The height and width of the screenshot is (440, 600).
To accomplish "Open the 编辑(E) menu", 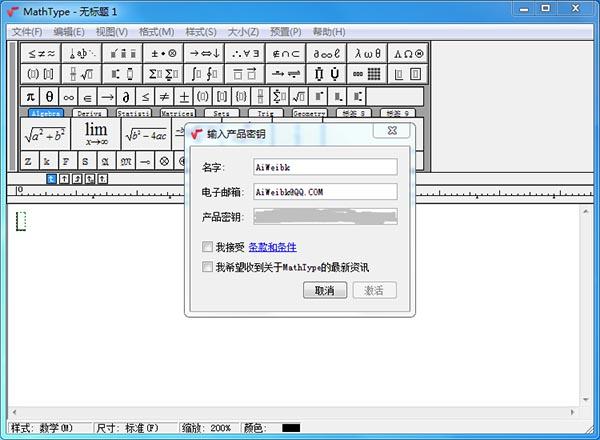I will click(x=69, y=32).
